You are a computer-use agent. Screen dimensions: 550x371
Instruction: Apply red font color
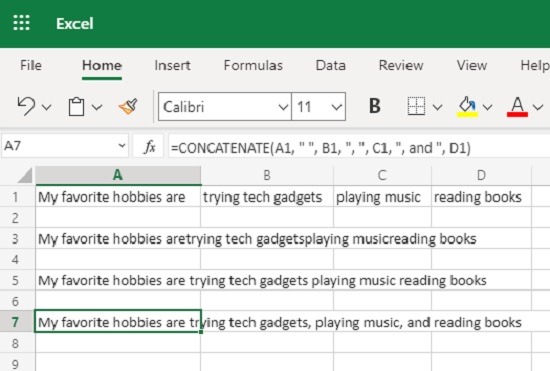pyautogui.click(x=517, y=107)
